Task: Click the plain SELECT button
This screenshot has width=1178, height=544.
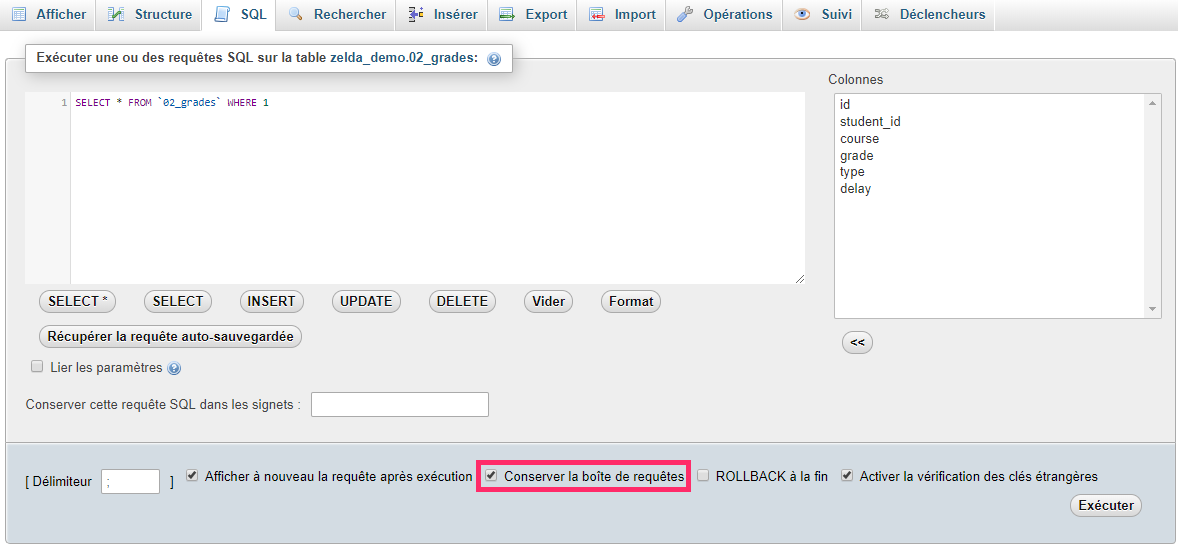Action: (x=178, y=301)
